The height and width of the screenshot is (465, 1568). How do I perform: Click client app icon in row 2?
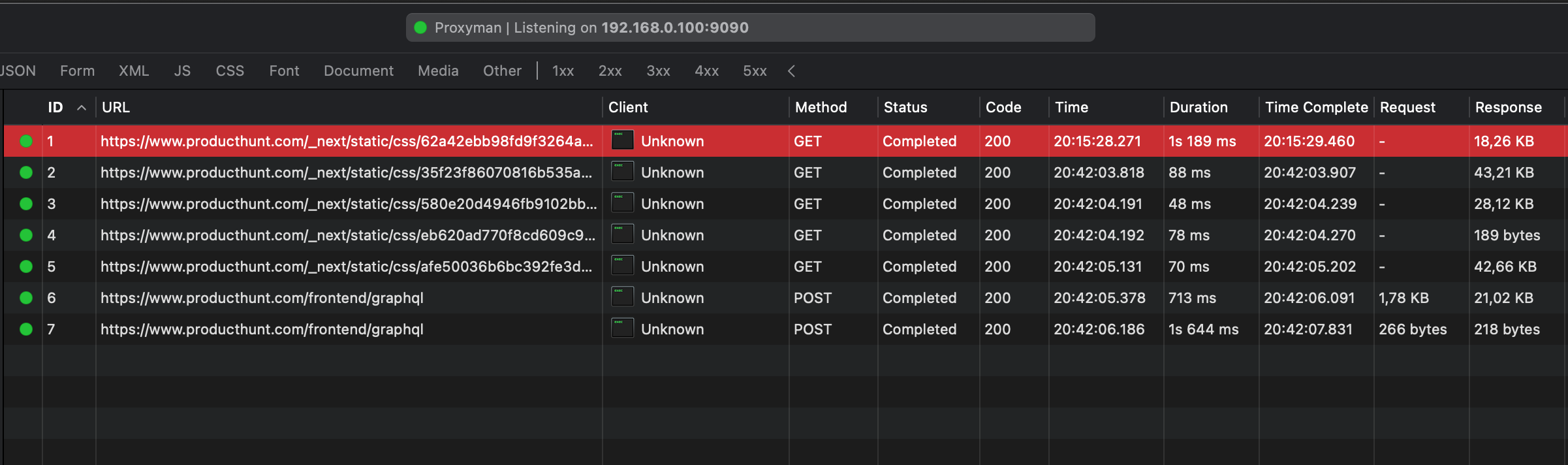tap(623, 172)
